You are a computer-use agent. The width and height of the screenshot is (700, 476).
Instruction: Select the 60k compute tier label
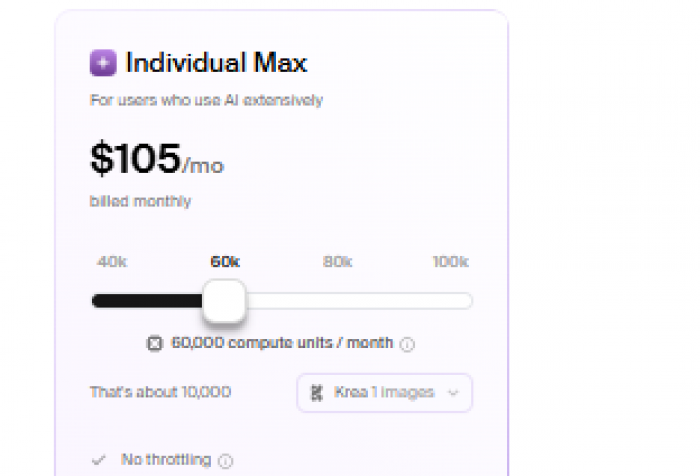click(225, 262)
